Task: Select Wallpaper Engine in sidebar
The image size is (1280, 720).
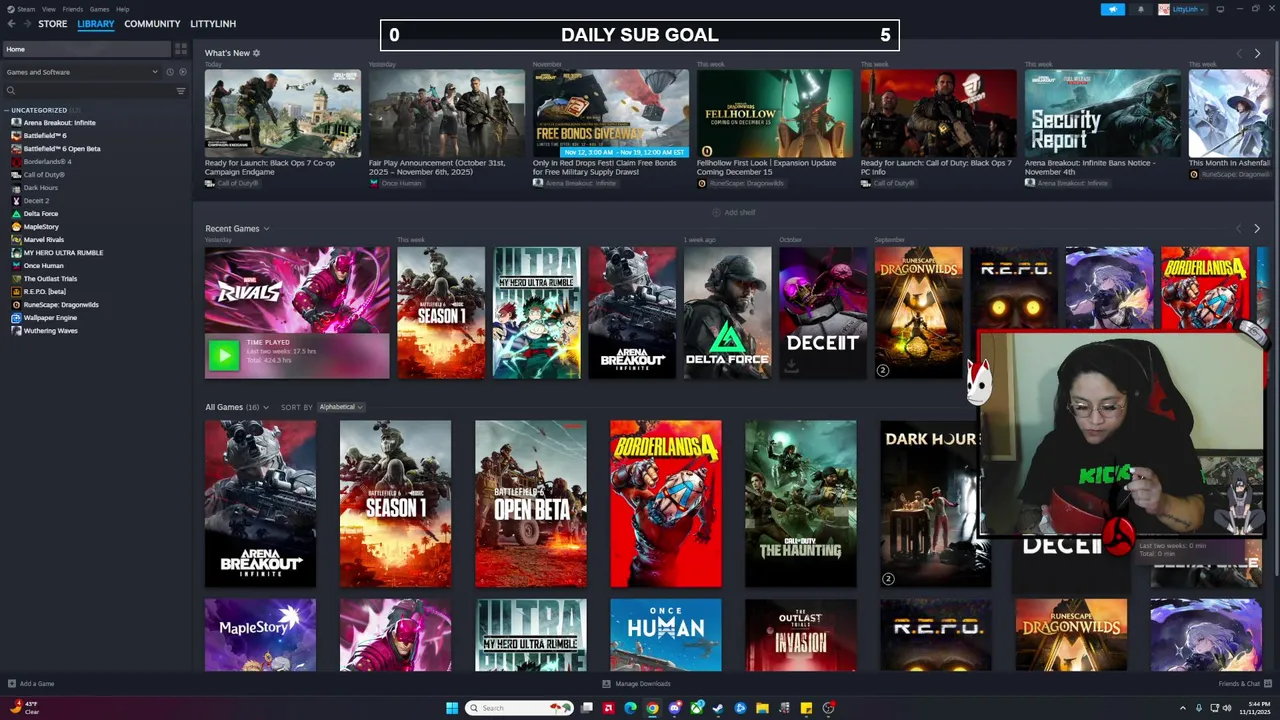Action: pos(50,318)
